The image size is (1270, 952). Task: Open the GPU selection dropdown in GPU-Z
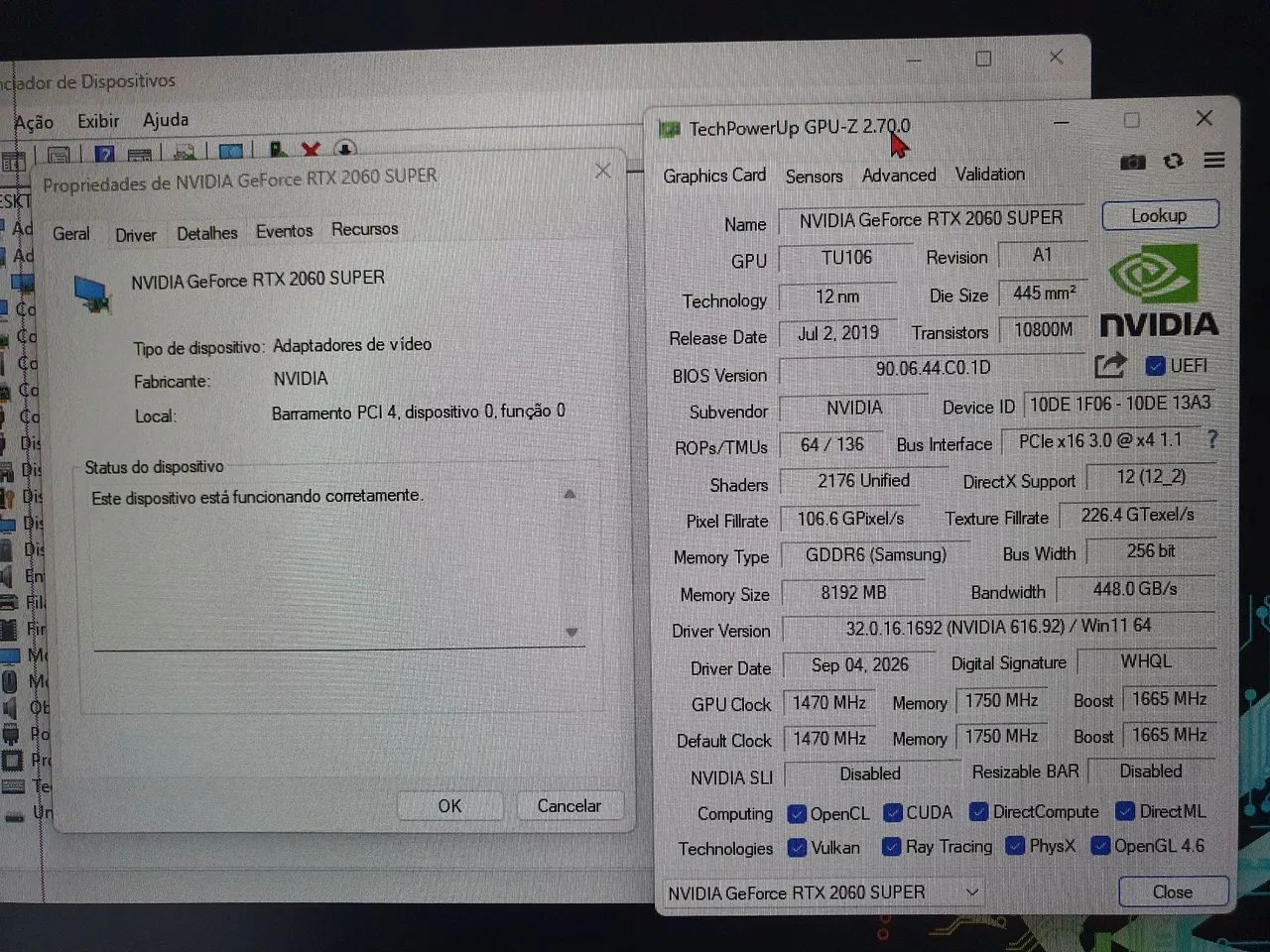coord(822,892)
